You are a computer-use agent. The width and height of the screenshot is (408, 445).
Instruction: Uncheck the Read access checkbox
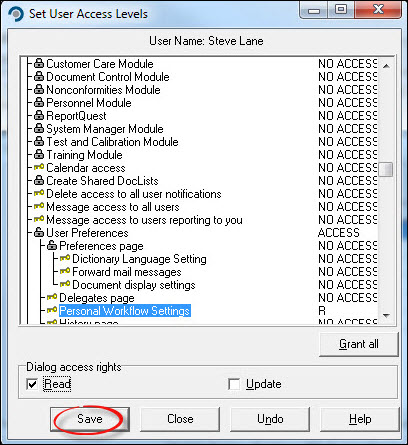(32, 384)
